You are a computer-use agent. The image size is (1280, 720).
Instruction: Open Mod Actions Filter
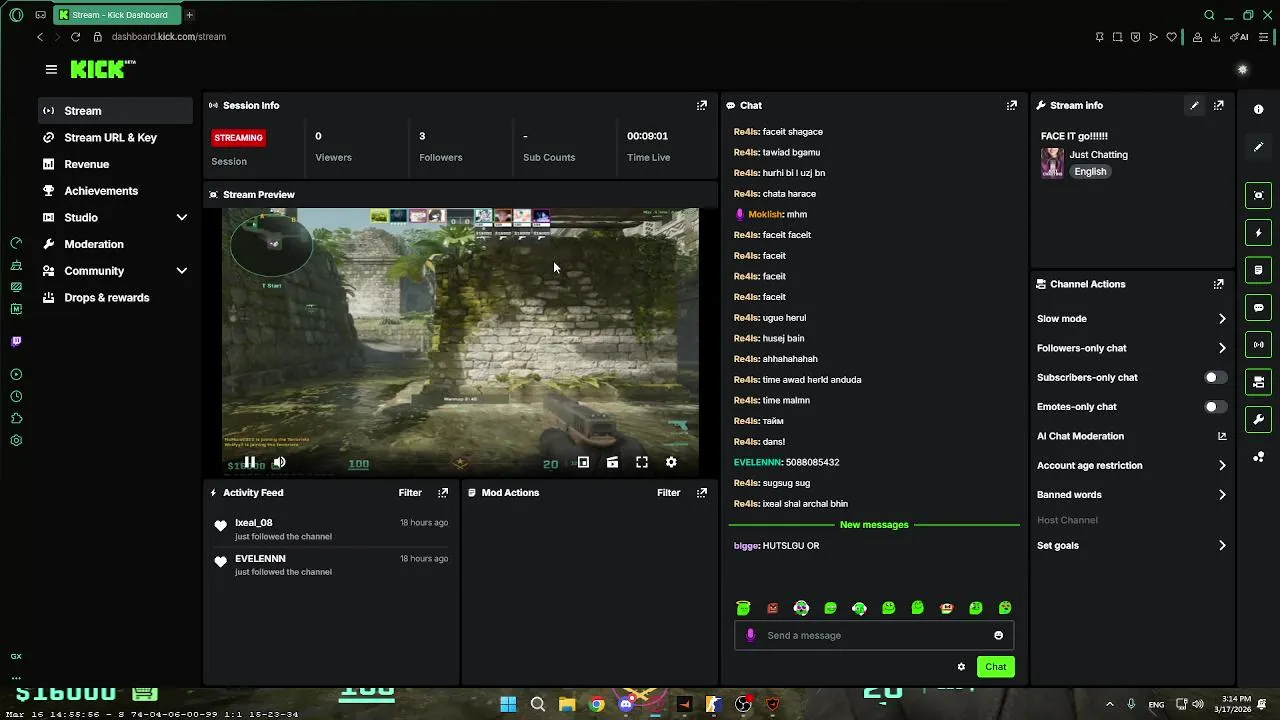pyautogui.click(x=668, y=492)
